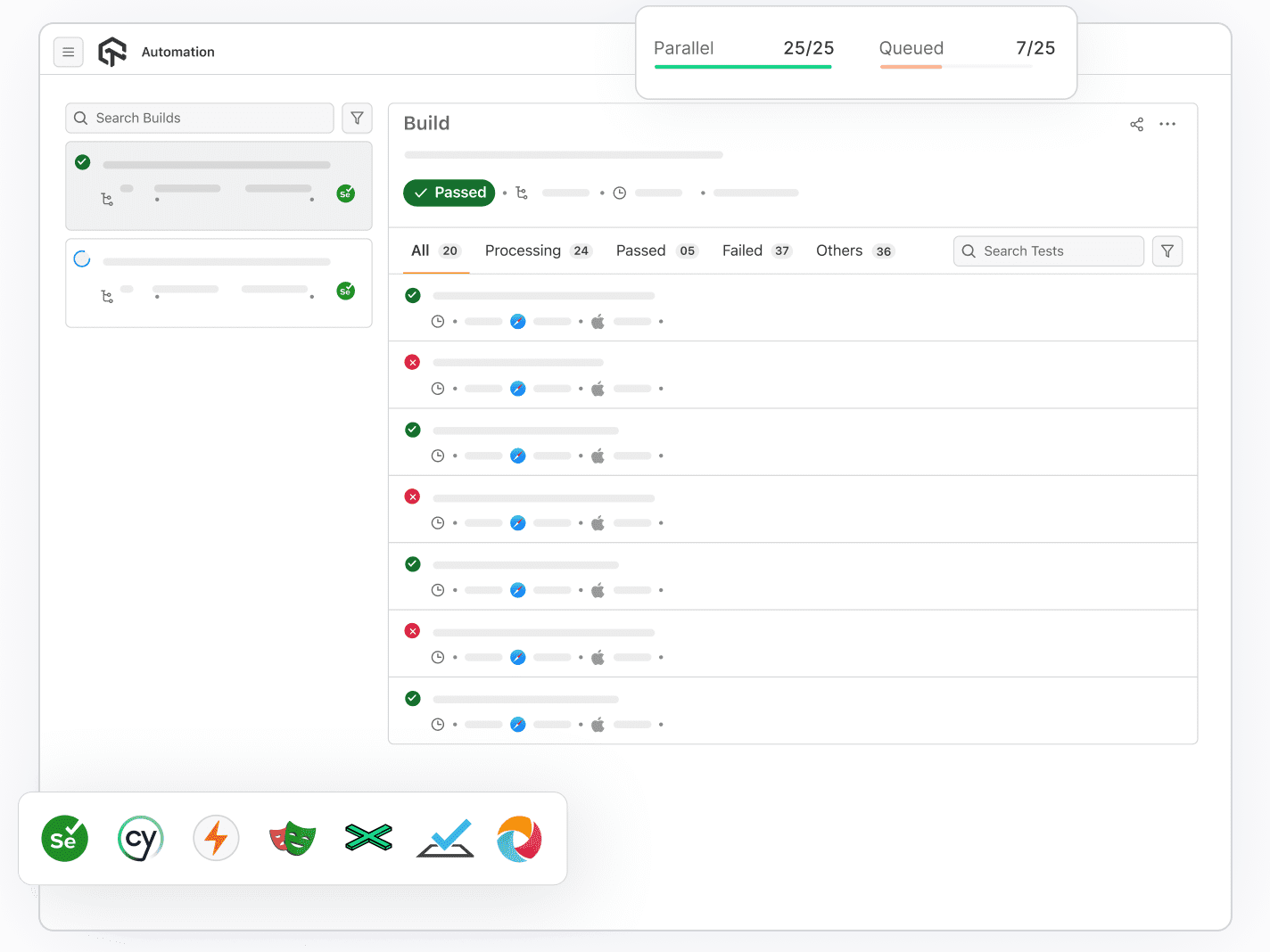Viewport: 1270px width, 952px height.
Task: Click the Automation app logo
Action: (x=111, y=51)
